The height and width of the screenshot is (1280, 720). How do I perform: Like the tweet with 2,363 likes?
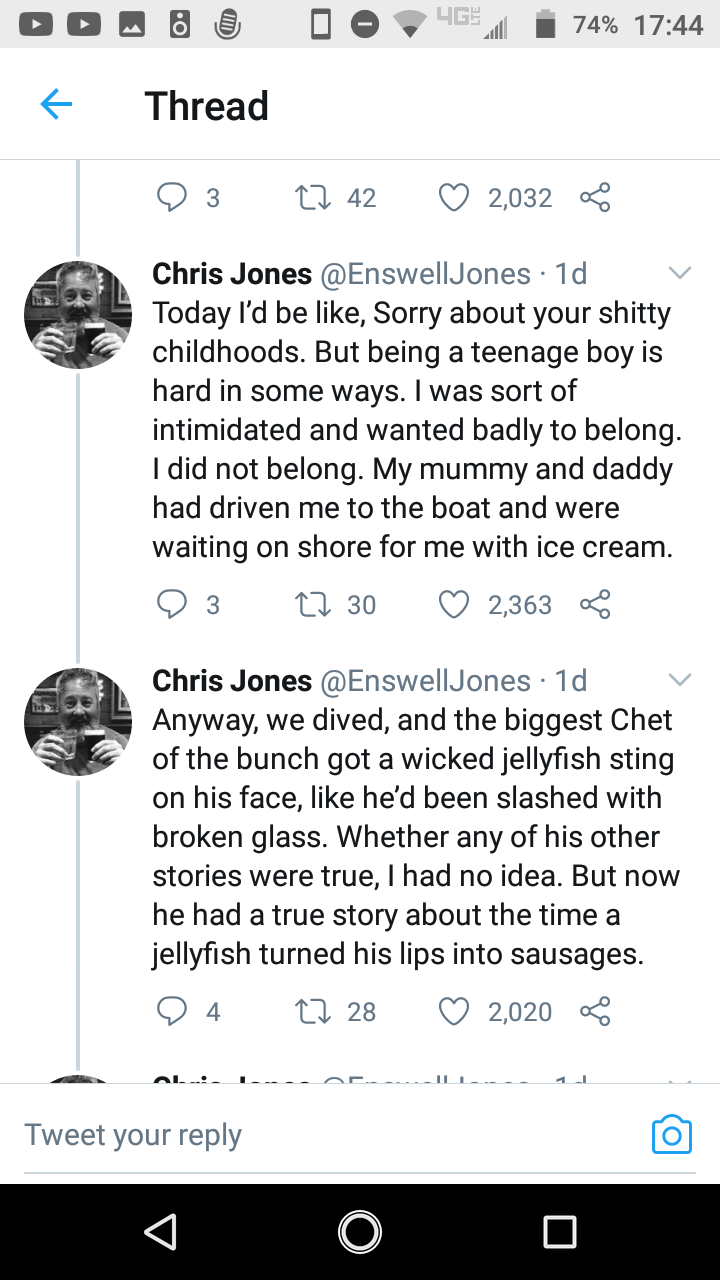click(x=455, y=604)
